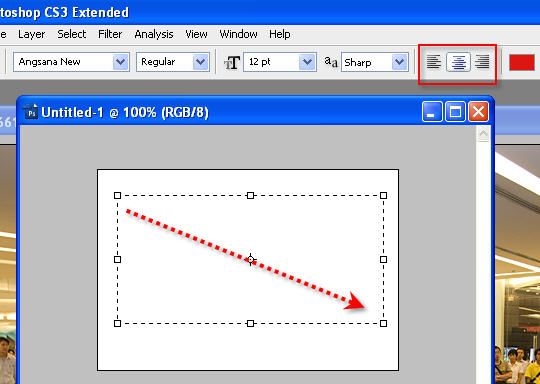The width and height of the screenshot is (540, 384).
Task: Open the Window menu
Action: click(238, 34)
